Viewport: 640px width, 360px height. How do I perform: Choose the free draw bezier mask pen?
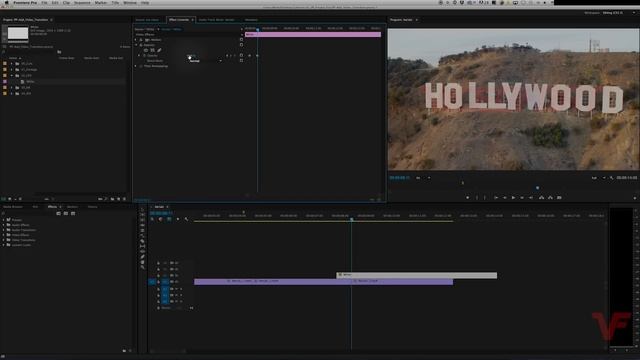pos(159,50)
